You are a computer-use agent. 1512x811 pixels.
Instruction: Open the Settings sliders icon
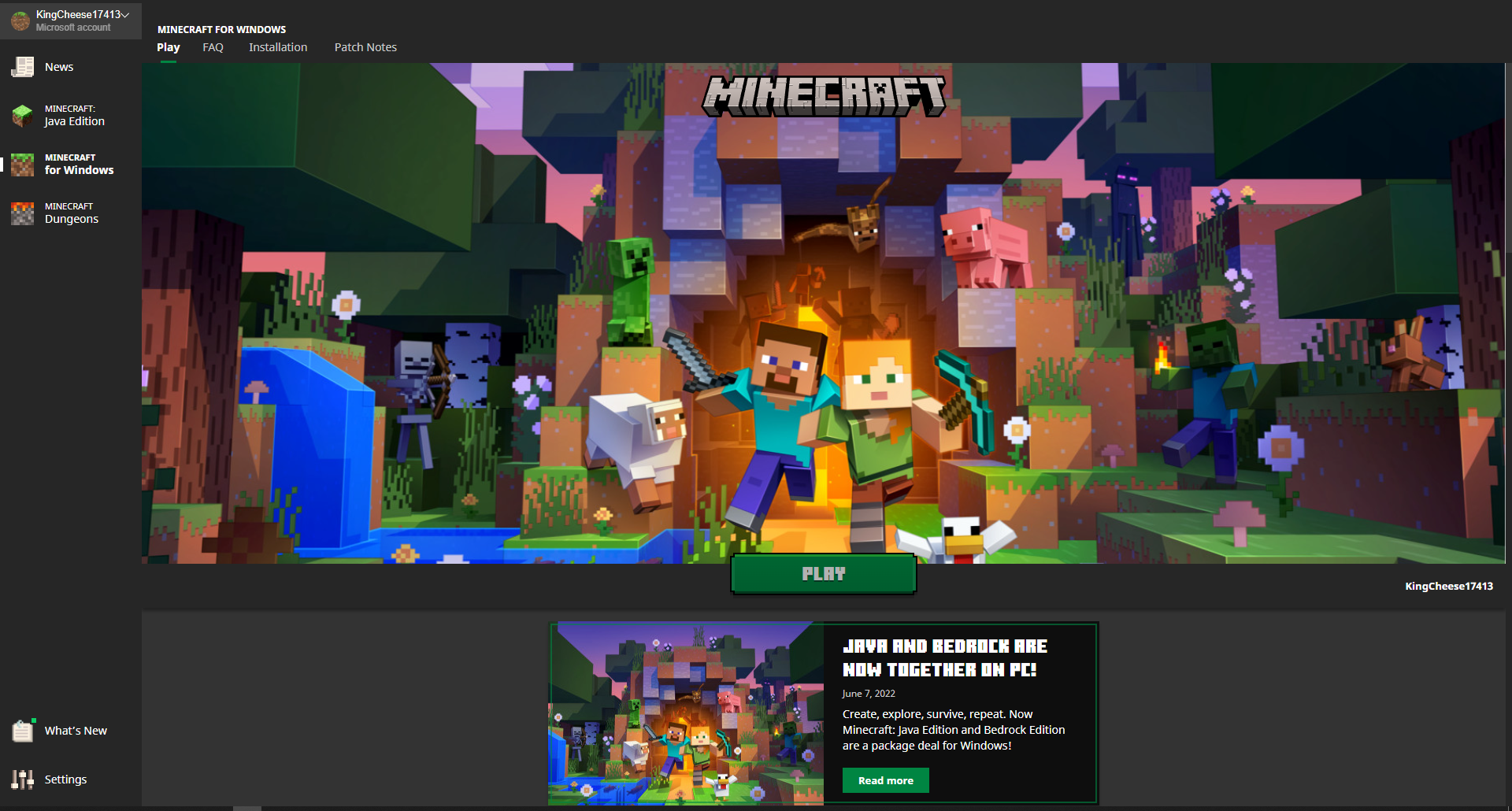[22, 780]
